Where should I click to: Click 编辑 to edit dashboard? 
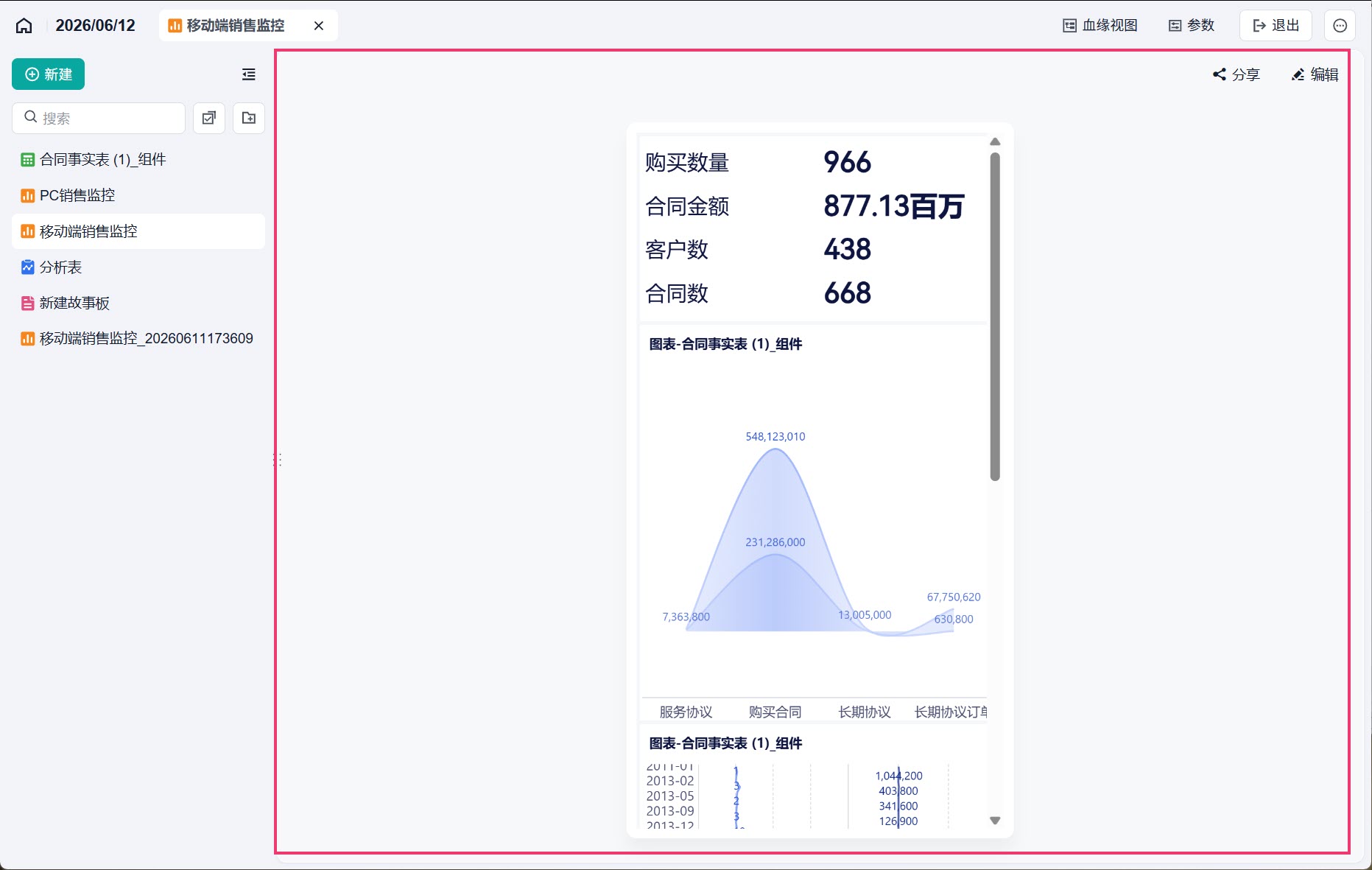point(1315,74)
